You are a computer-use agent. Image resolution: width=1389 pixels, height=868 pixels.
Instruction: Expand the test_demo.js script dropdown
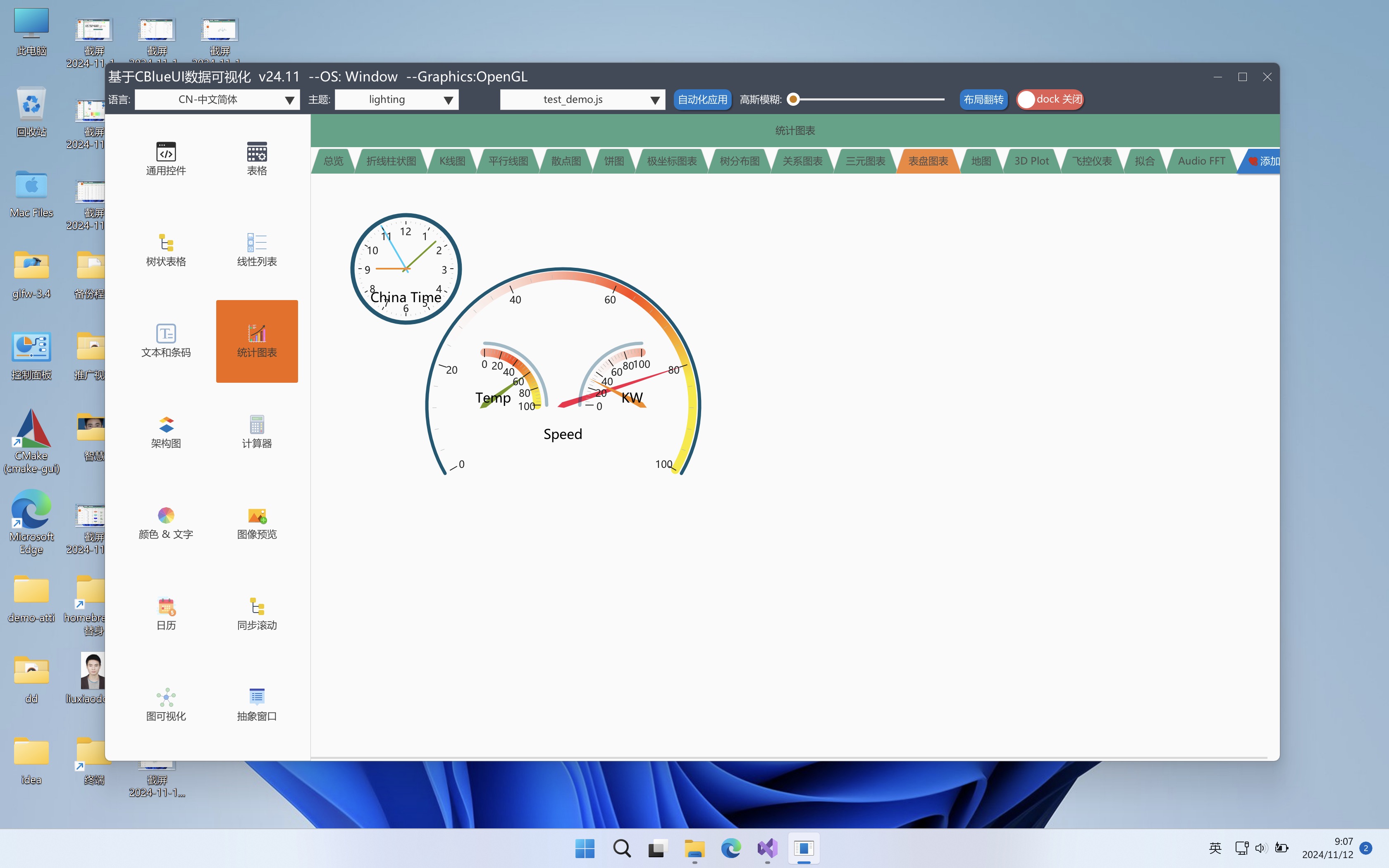point(582,99)
